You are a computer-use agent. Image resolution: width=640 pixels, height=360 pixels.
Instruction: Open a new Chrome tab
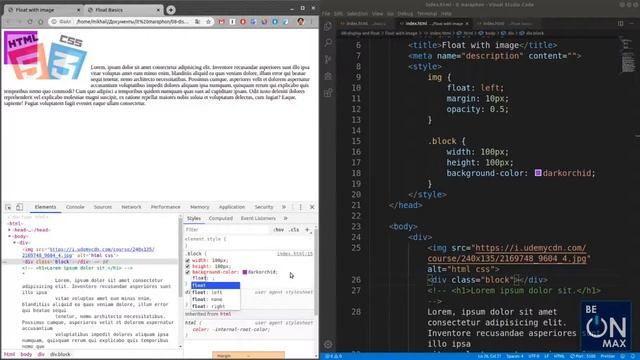(x=171, y=10)
